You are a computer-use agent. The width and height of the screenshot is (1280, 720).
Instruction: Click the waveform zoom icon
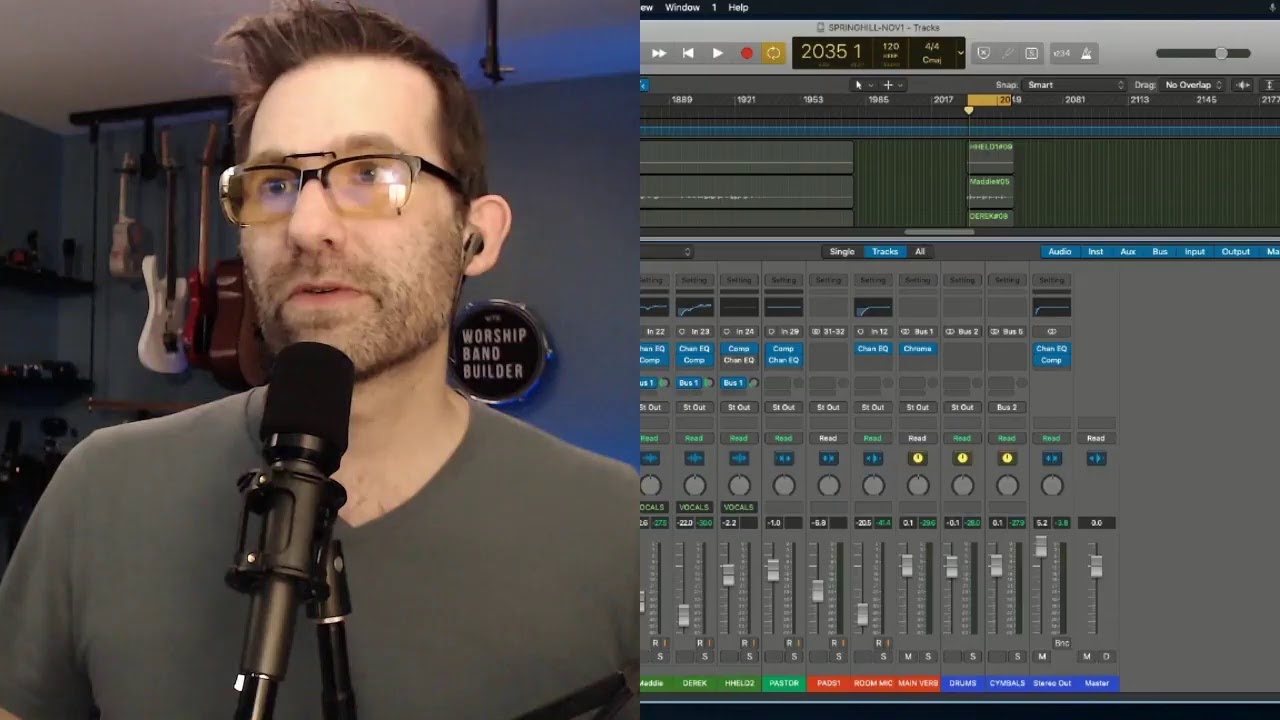pyautogui.click(x=1243, y=85)
